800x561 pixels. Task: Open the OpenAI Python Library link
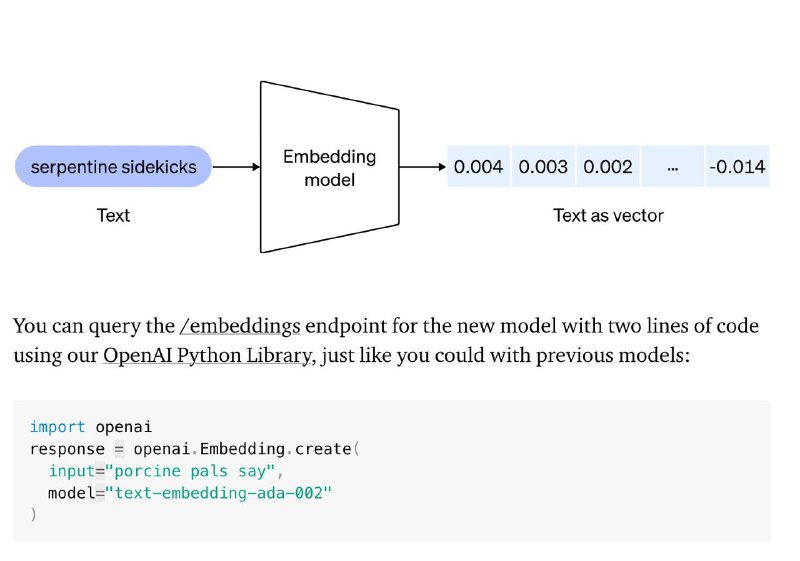point(208,355)
